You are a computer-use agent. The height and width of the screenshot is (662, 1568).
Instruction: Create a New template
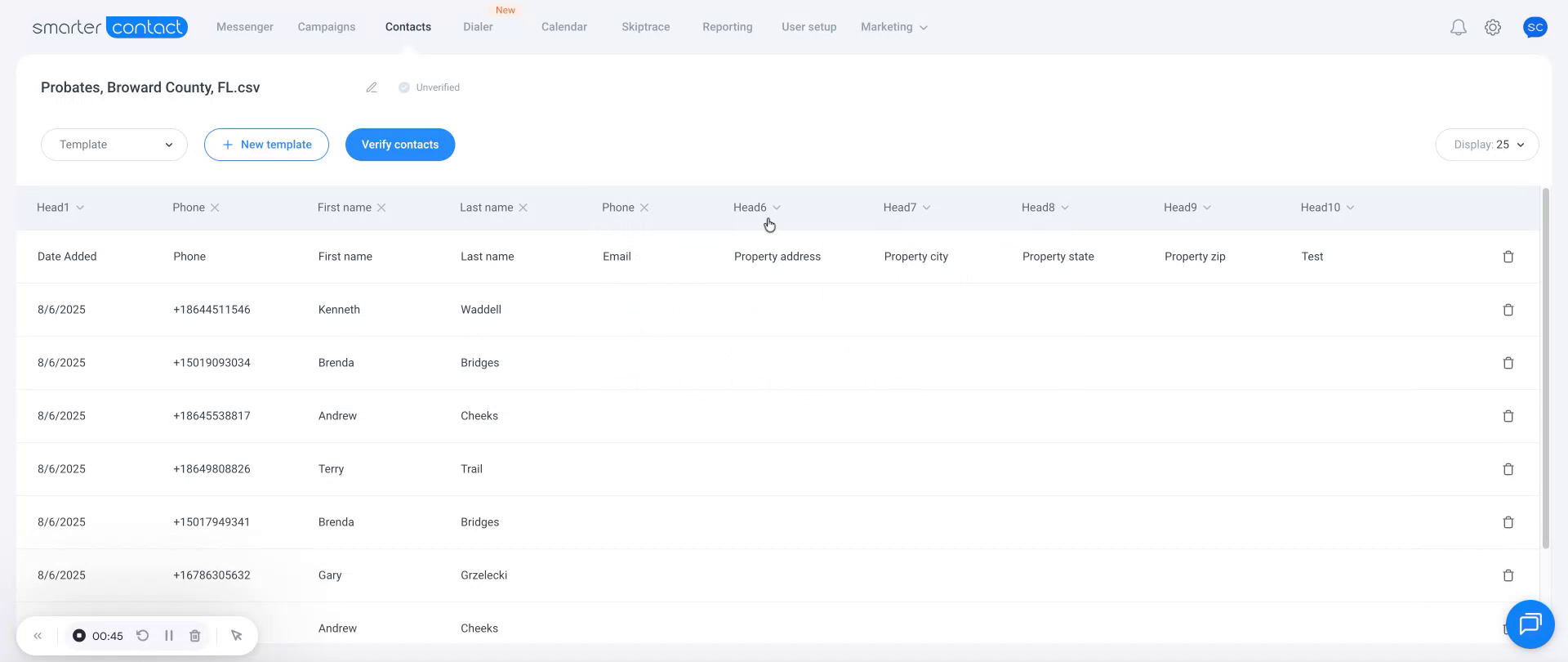(x=266, y=145)
